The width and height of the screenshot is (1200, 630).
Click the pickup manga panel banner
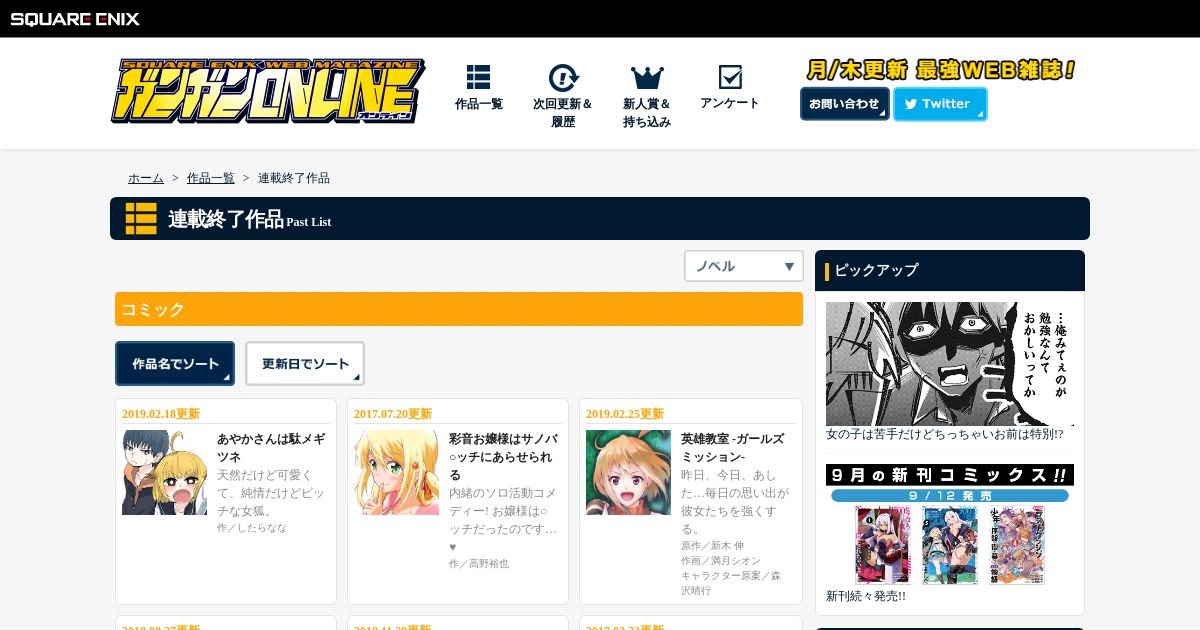pyautogui.click(x=949, y=364)
